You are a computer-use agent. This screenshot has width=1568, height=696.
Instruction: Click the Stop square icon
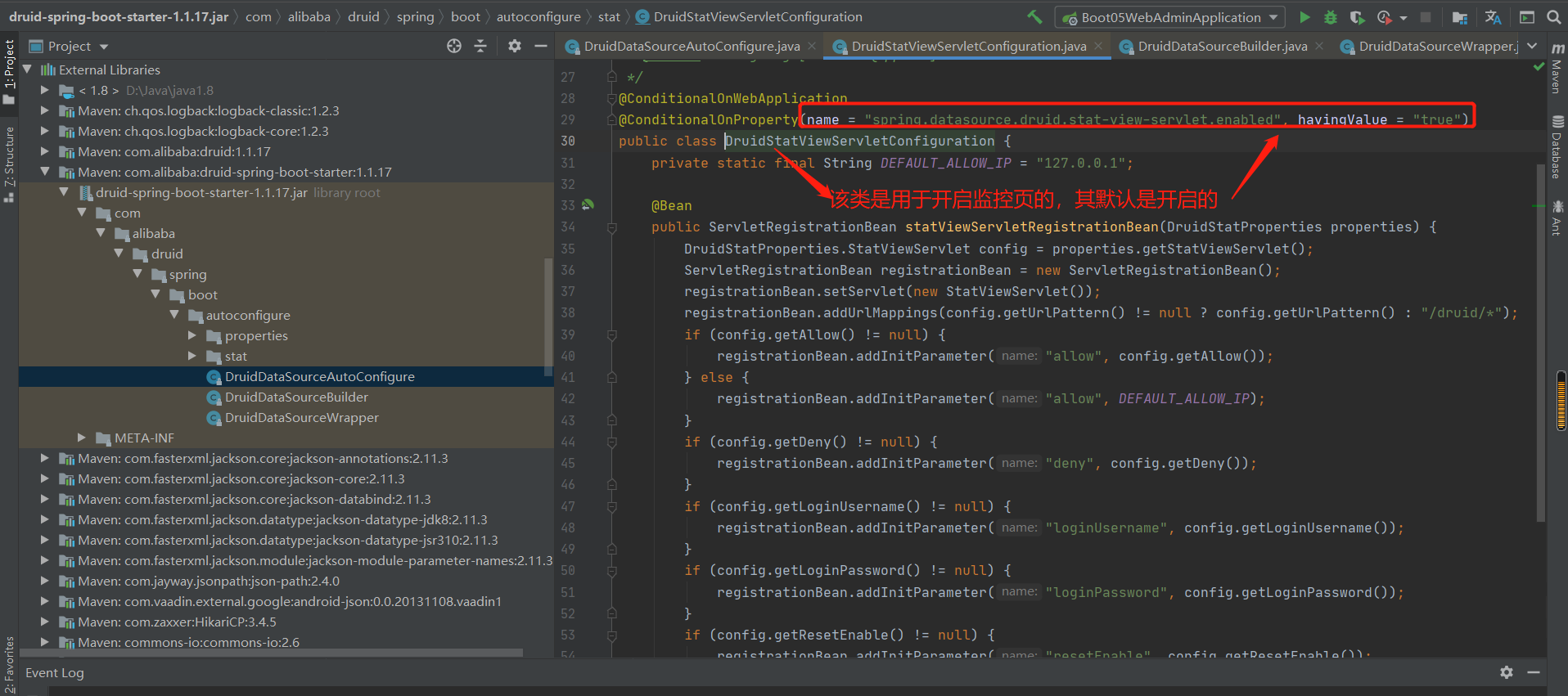point(1426,17)
